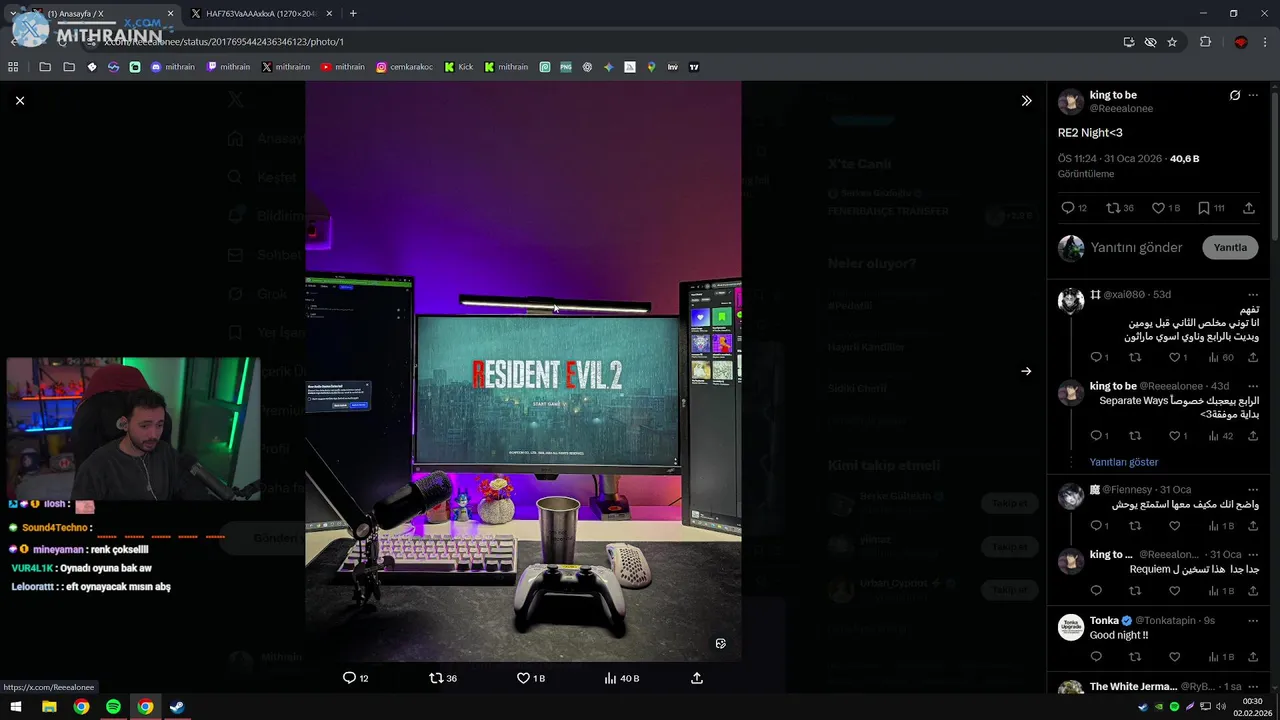Open the @Reeealonee profile handle

tap(1121, 108)
